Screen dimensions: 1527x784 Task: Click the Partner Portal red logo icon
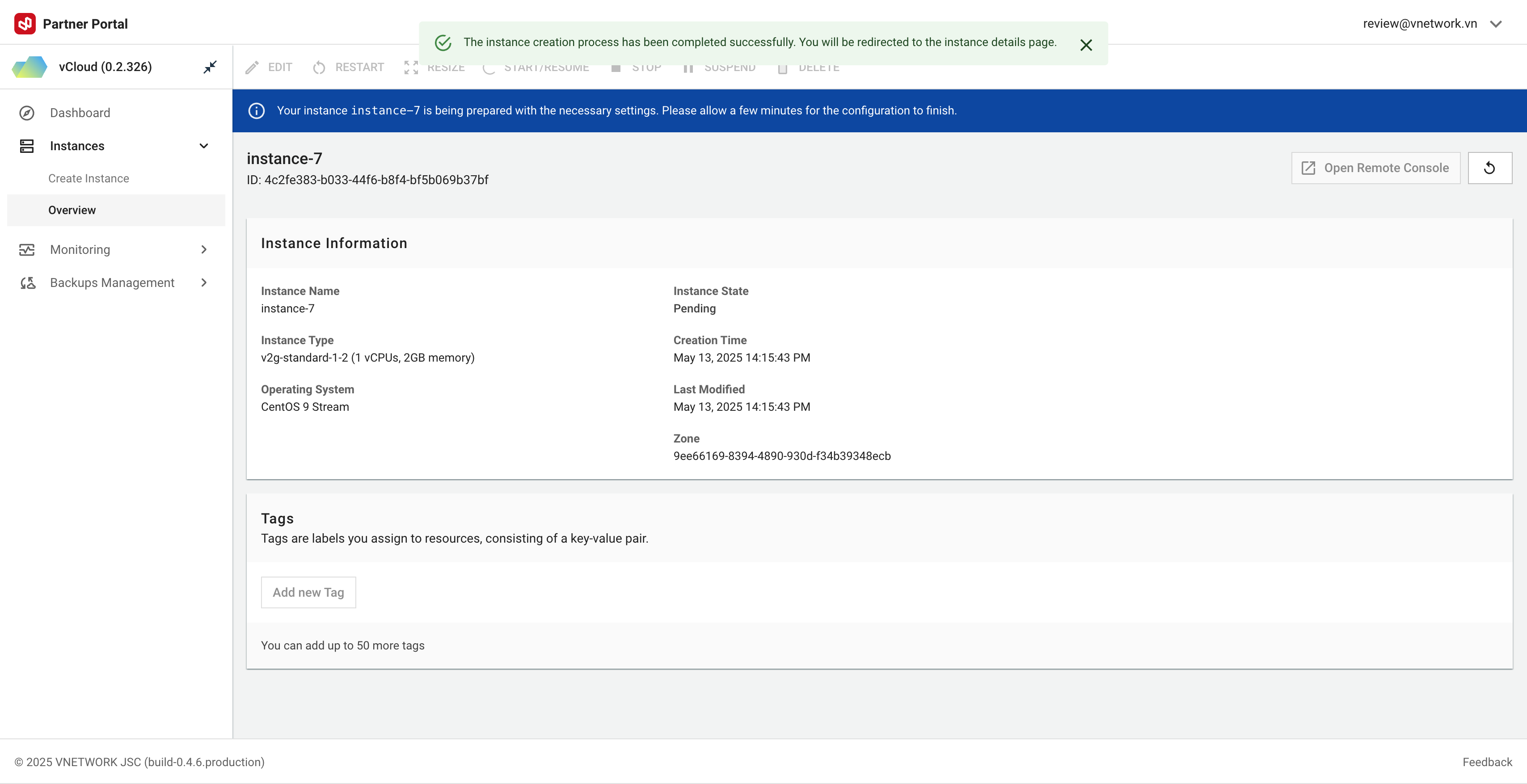pyautogui.click(x=25, y=24)
